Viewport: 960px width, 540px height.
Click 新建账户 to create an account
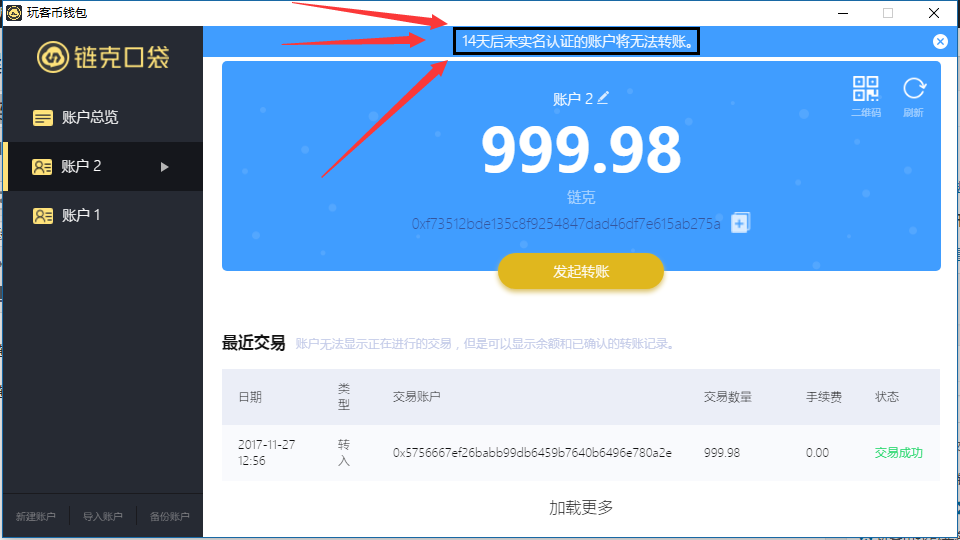[x=36, y=517]
